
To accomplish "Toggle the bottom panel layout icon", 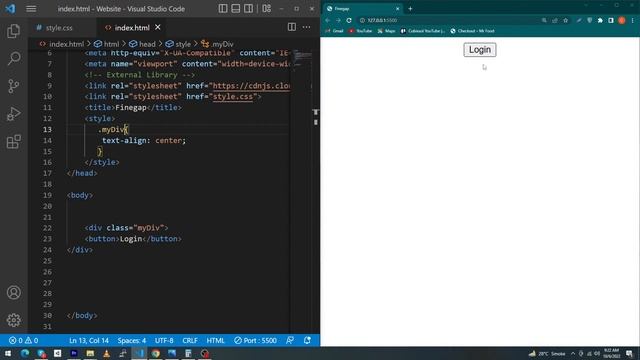I will pyautogui.click(x=236, y=9).
